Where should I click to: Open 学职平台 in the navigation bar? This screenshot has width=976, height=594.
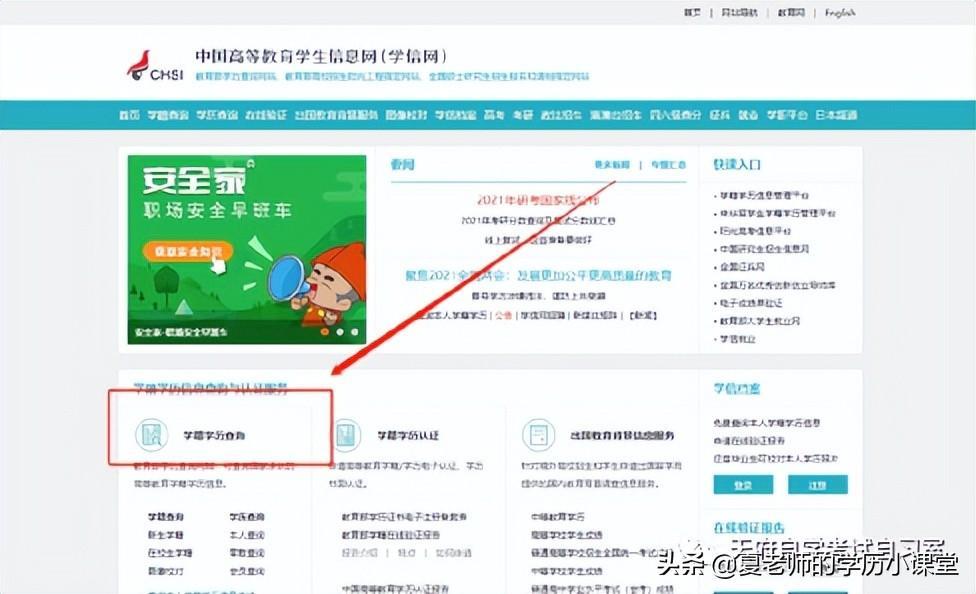(787, 115)
